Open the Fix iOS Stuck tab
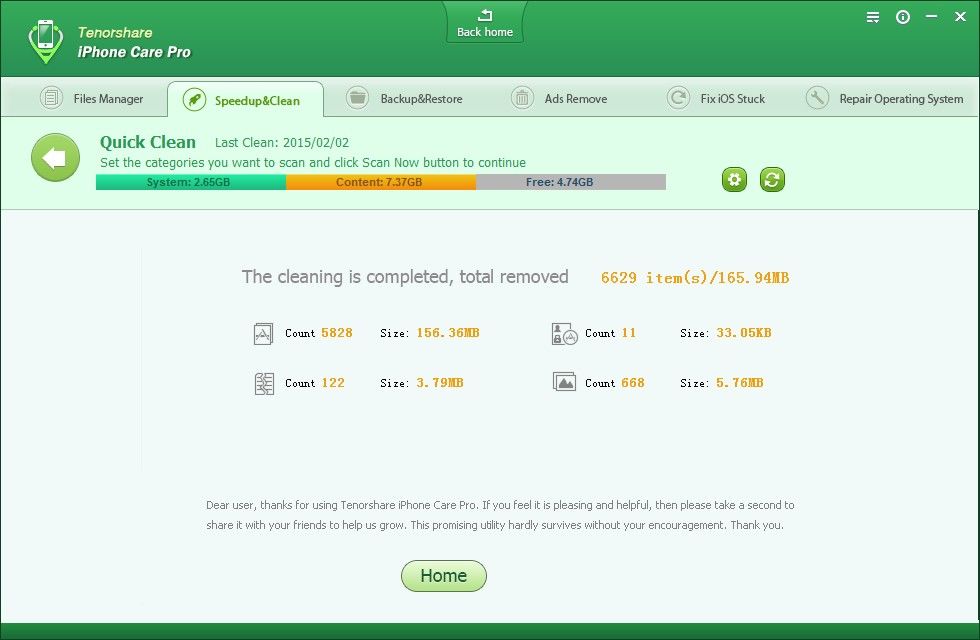Screen dimensions: 980x640 click(717, 99)
